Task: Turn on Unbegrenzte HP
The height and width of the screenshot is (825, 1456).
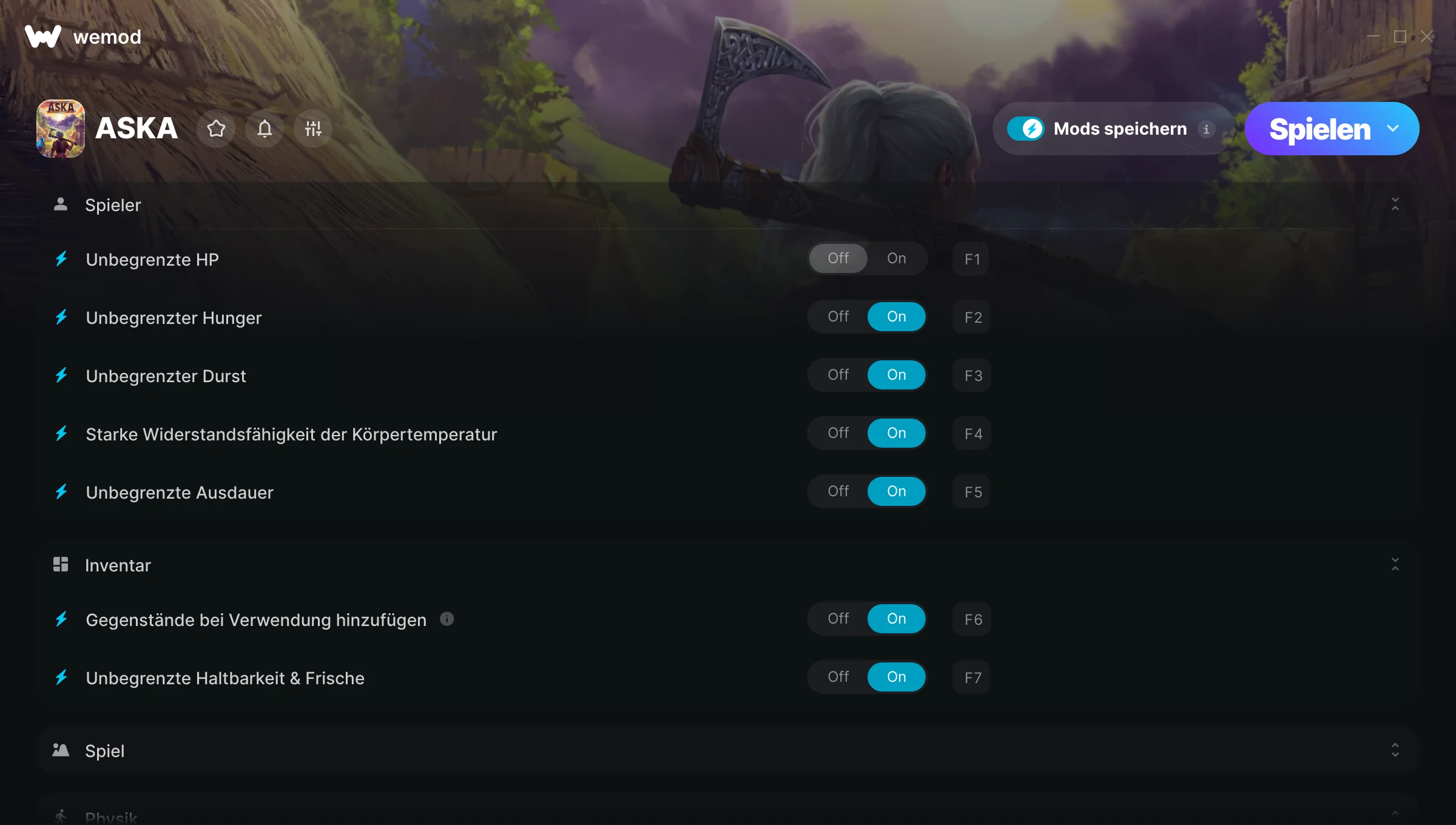Action: [897, 258]
